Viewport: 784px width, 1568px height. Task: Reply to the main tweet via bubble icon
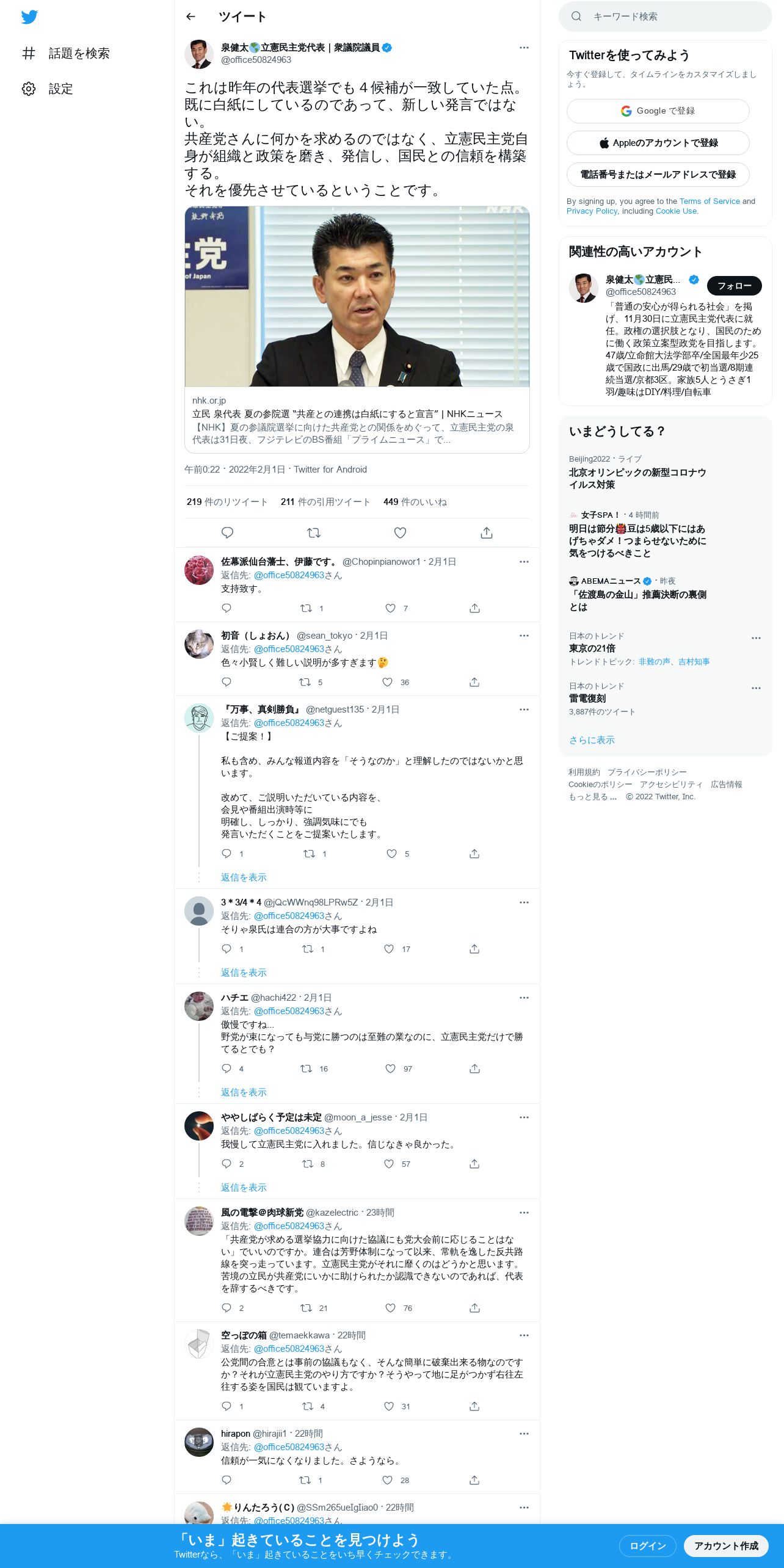(227, 533)
